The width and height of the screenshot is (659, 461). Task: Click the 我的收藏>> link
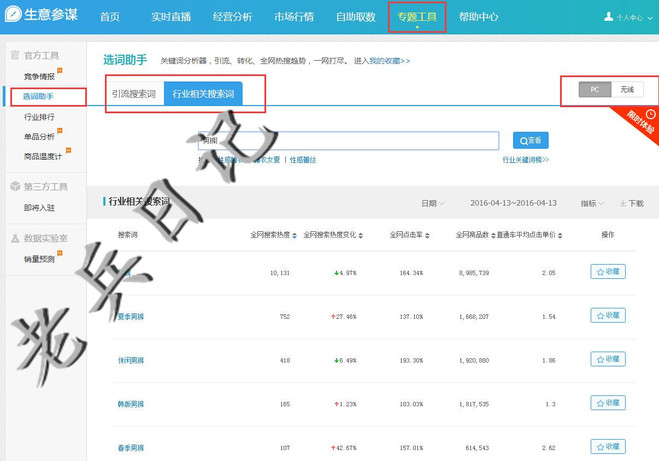point(389,61)
